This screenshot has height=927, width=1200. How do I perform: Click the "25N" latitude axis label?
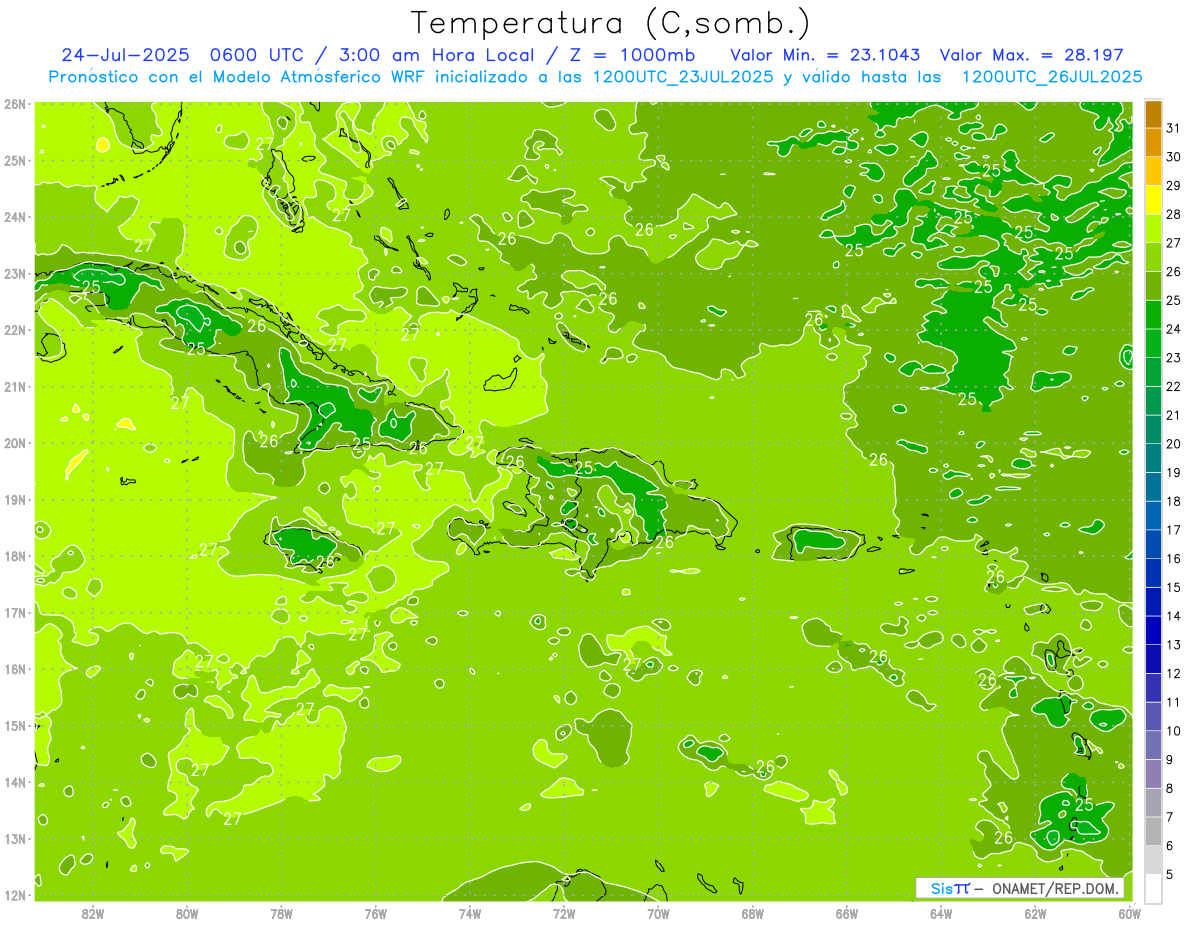point(15,161)
